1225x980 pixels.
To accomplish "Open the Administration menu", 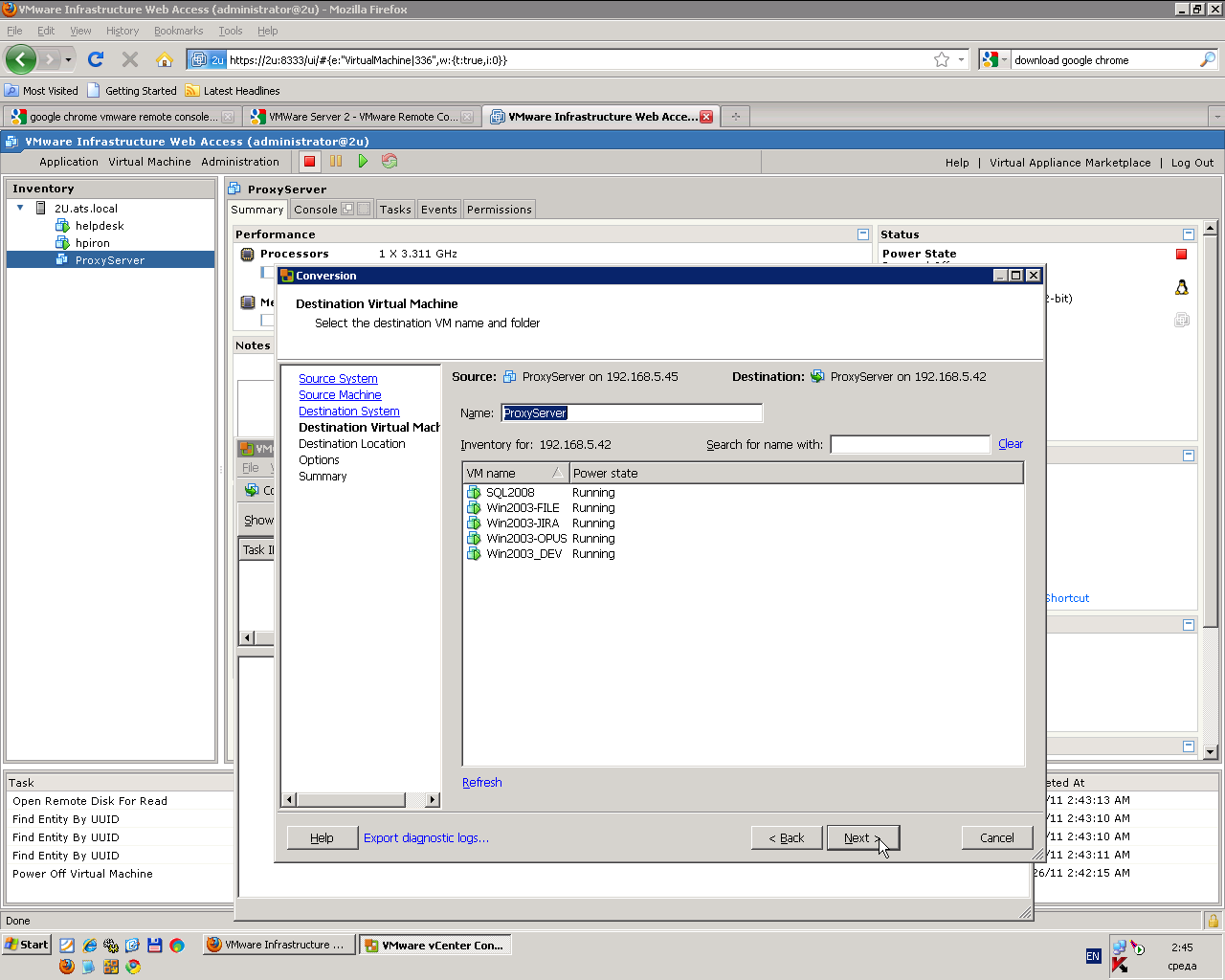I will [x=240, y=162].
